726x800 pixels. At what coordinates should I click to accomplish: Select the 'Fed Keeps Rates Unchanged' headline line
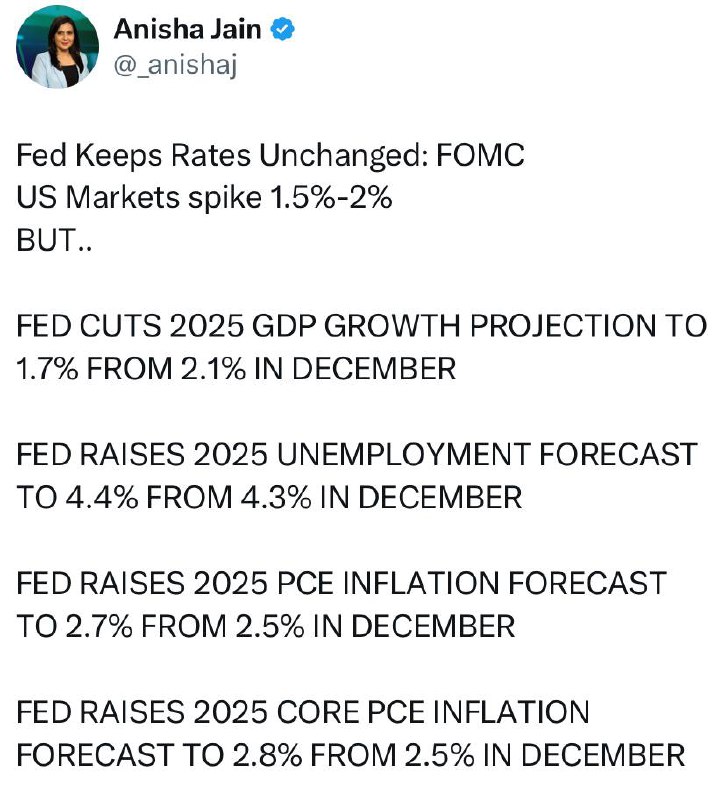pos(270,156)
